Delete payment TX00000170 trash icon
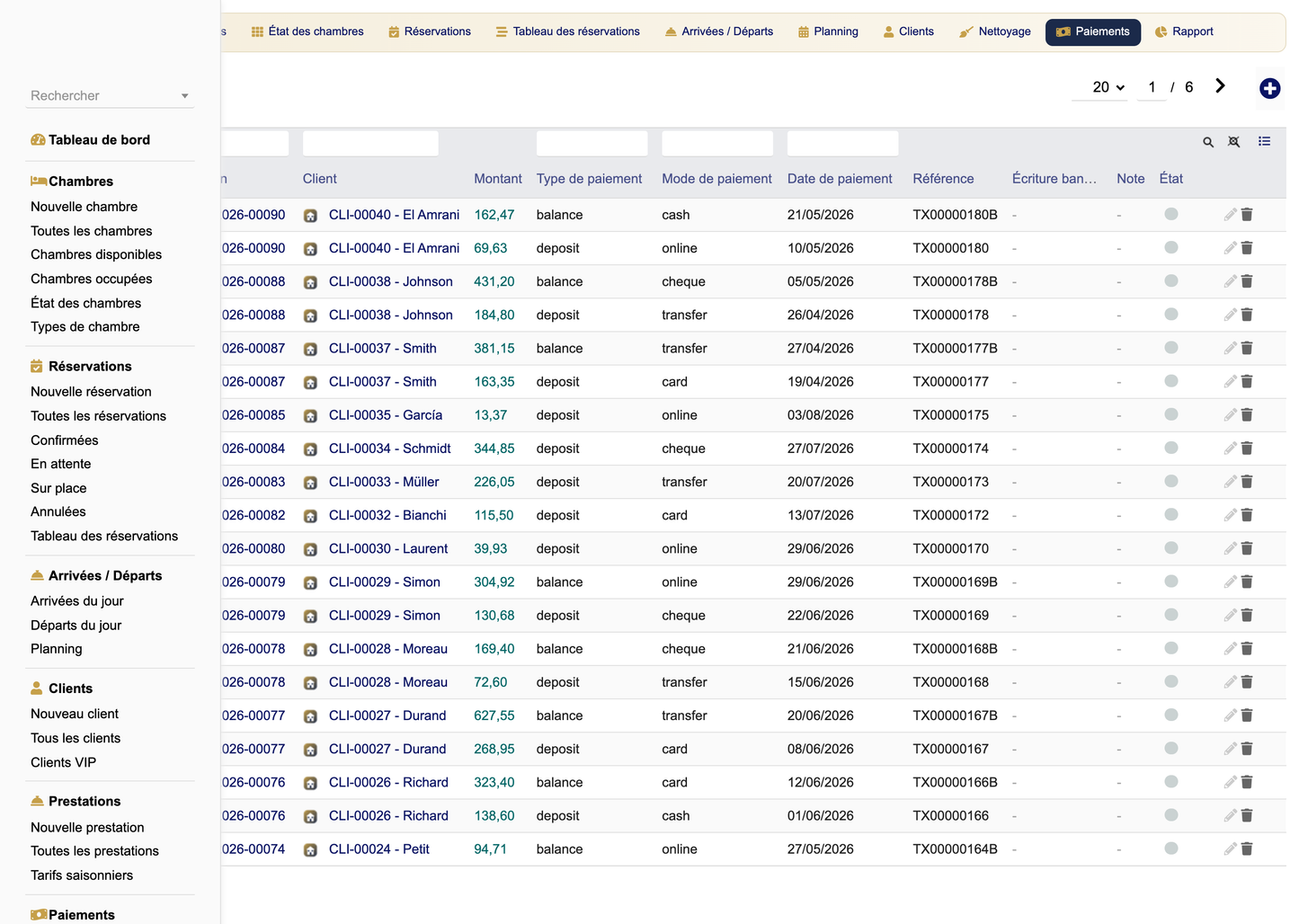The height and width of the screenshot is (924, 1299). pos(1247,548)
